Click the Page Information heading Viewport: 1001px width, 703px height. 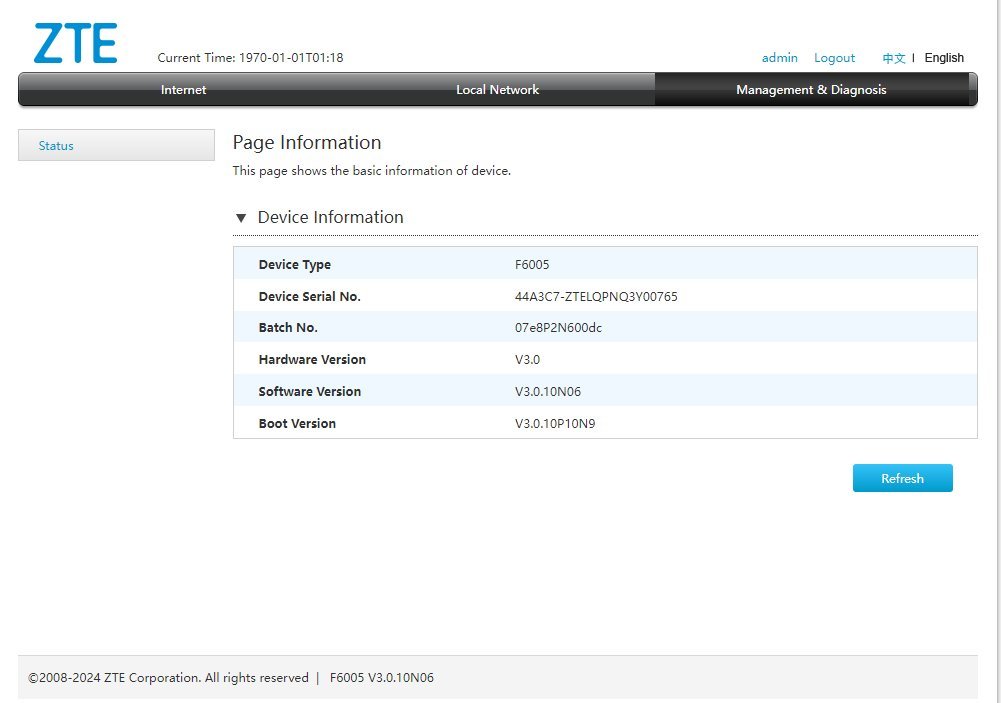[307, 142]
